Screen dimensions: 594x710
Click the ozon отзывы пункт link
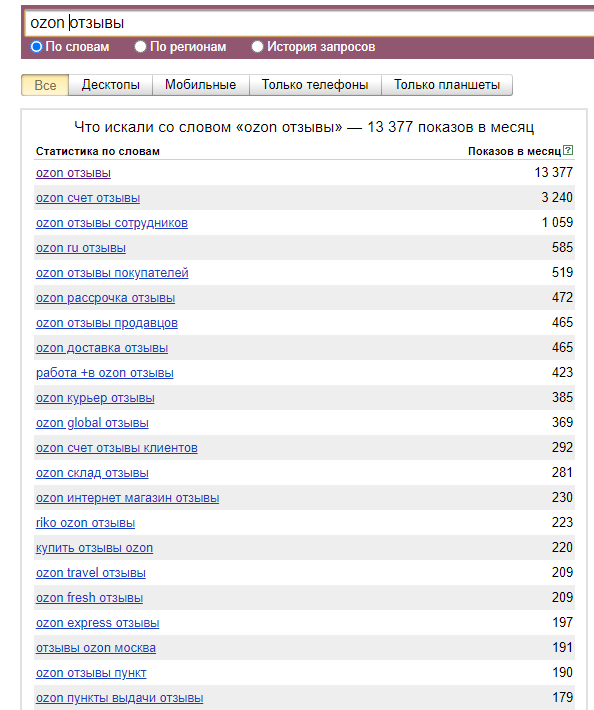point(91,673)
